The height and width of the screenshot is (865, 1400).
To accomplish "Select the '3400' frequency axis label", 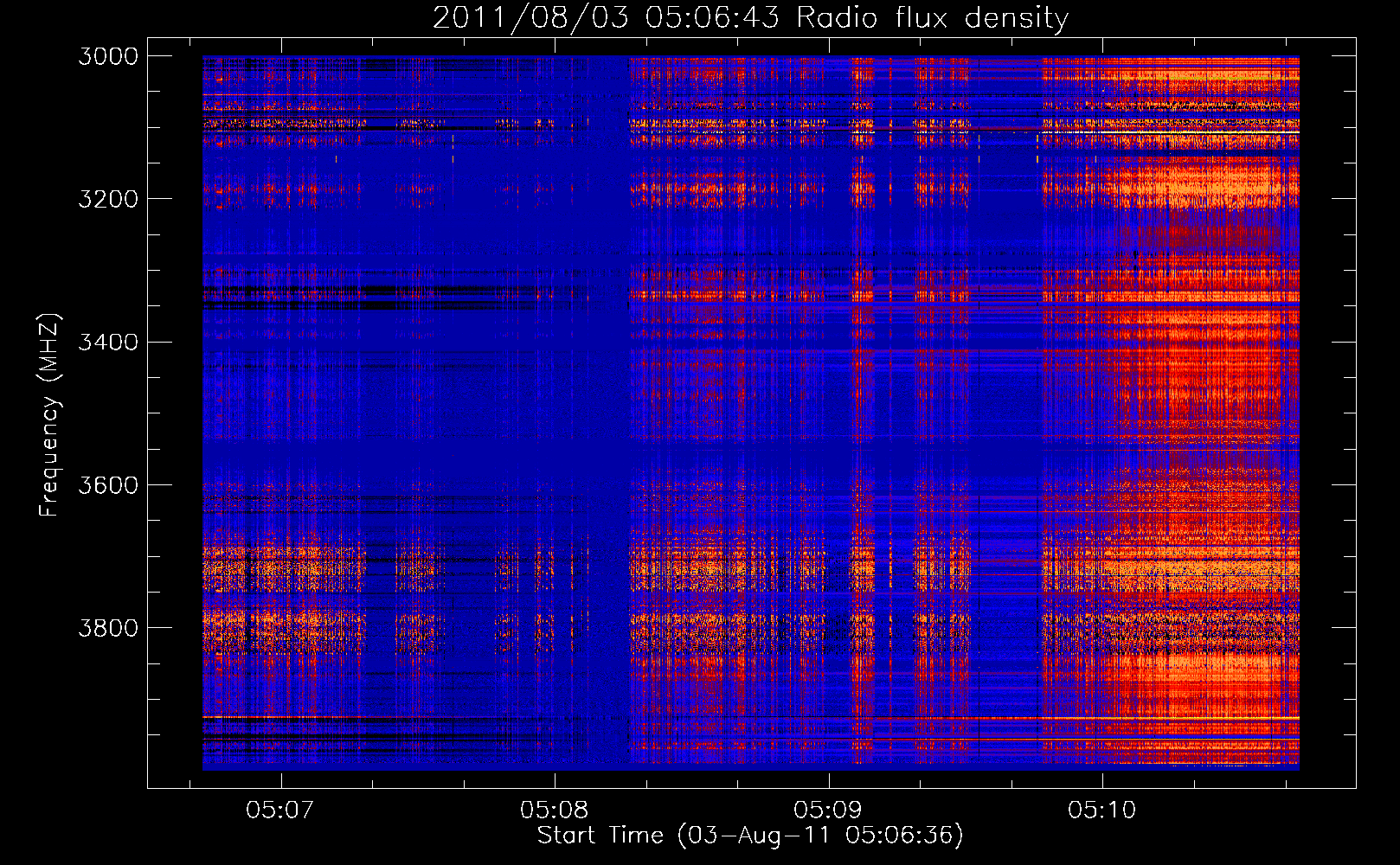I will pyautogui.click(x=108, y=342).
